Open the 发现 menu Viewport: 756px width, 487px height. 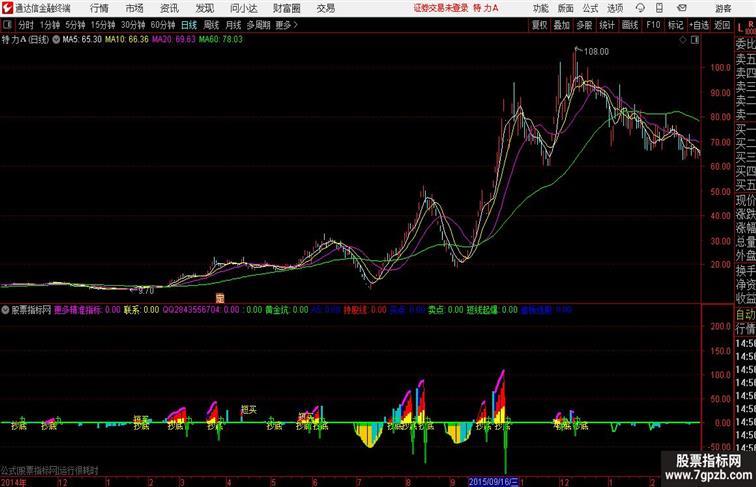204,8
